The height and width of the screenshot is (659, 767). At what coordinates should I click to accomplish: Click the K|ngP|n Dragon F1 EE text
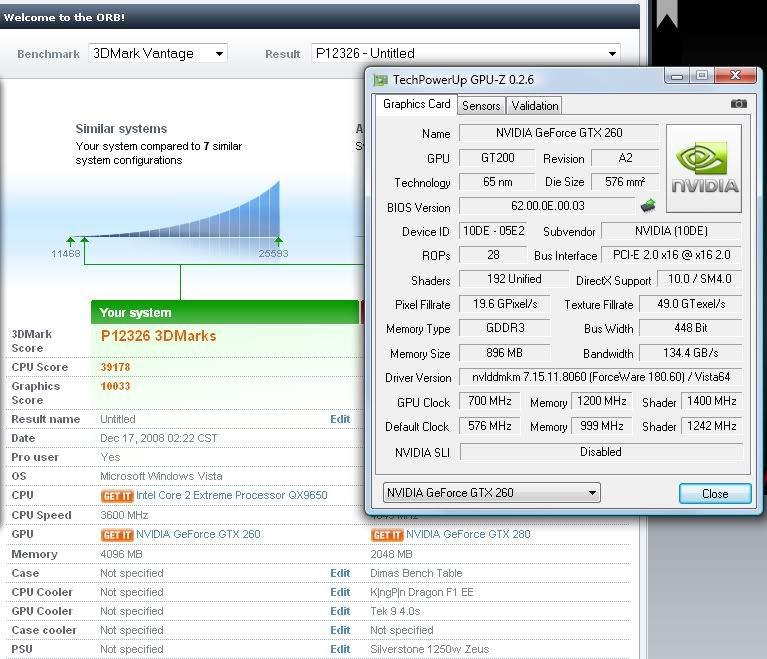click(x=422, y=592)
